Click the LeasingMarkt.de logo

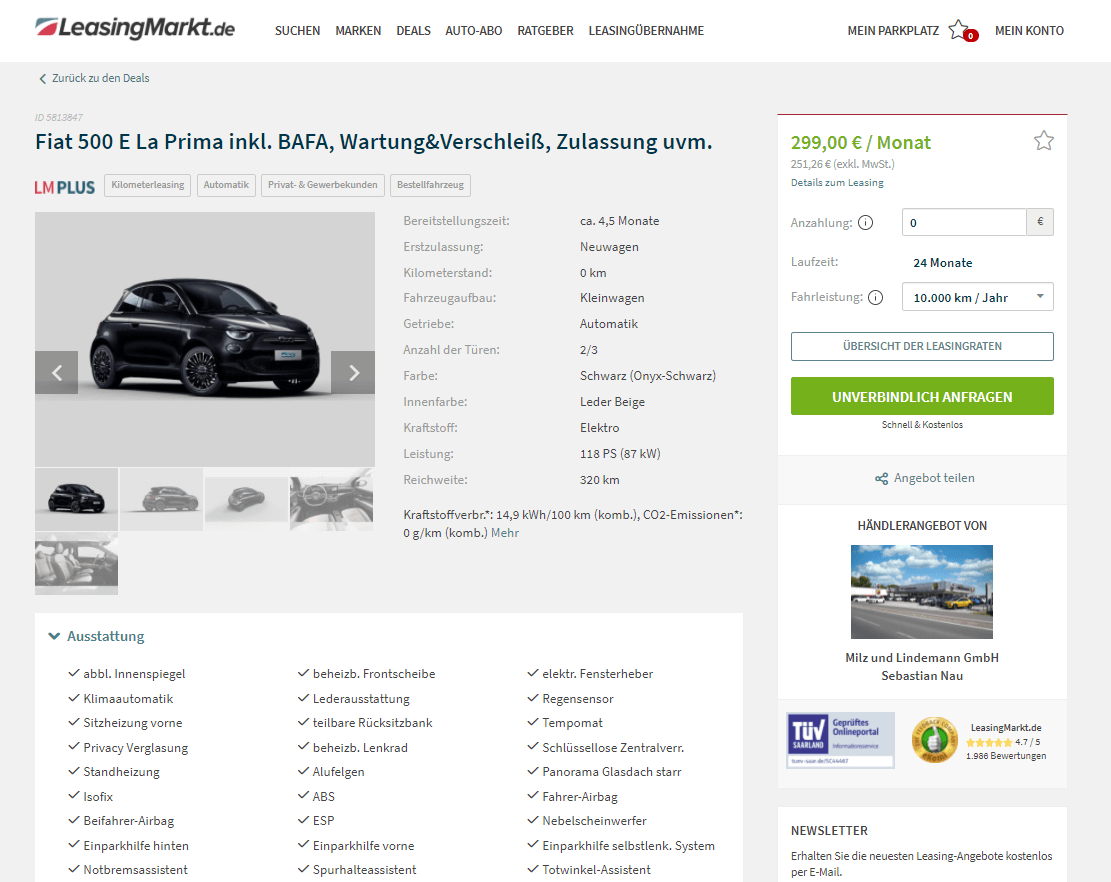coord(135,28)
